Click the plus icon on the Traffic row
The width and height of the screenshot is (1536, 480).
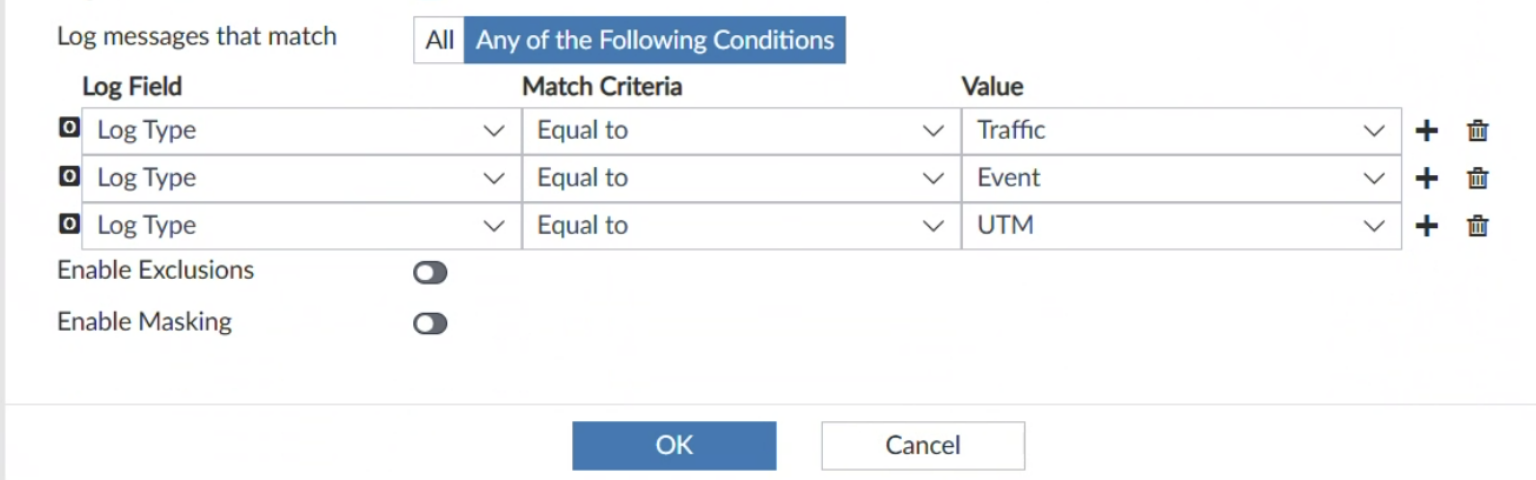coord(1427,131)
